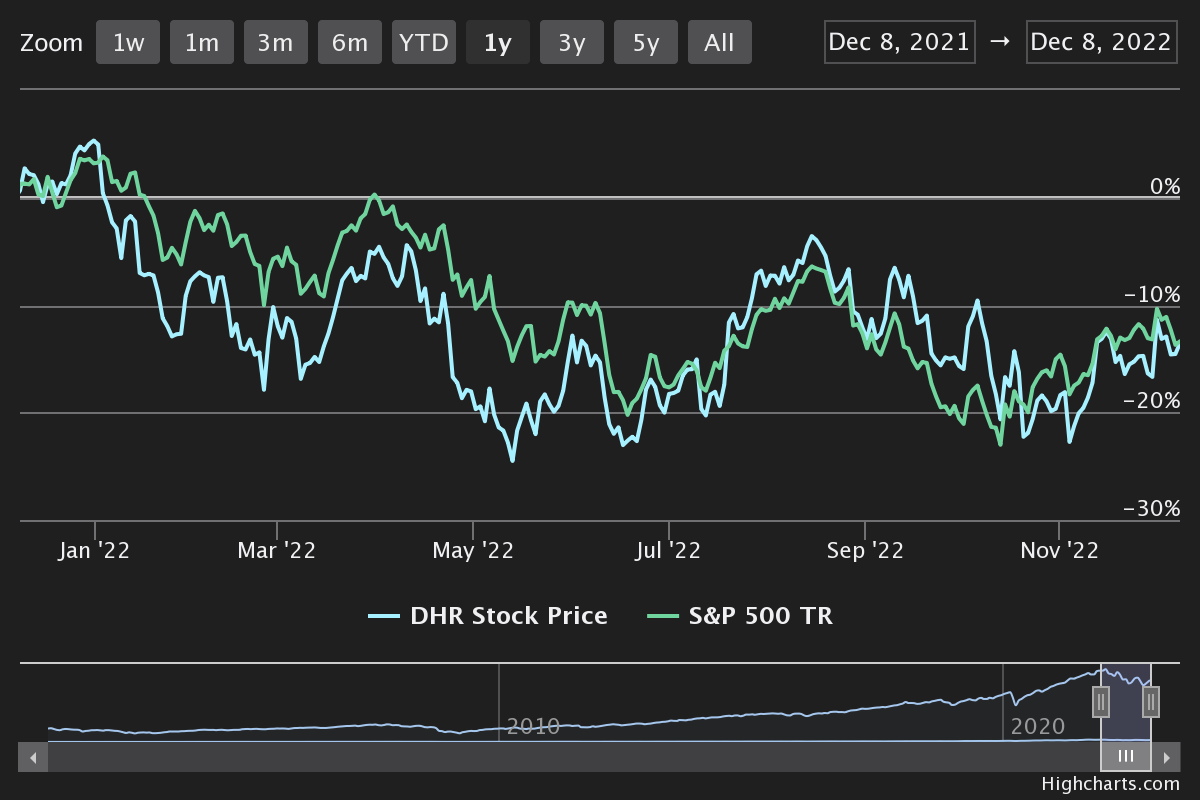Viewport: 1200px width, 800px height.
Task: Click the navigator right range handle
Action: coord(1151,702)
